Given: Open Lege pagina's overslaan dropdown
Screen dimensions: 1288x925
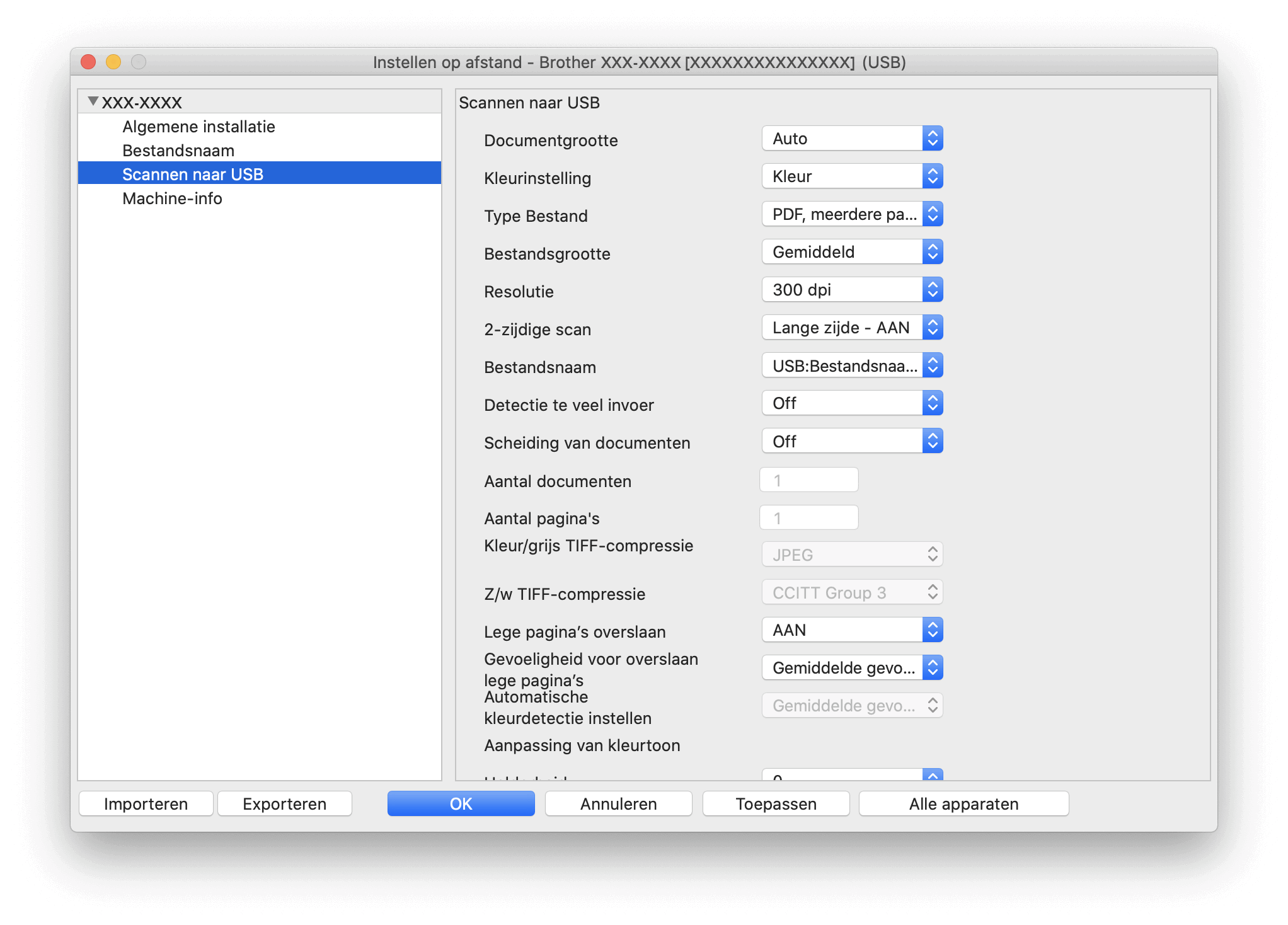Looking at the screenshot, I should click(x=852, y=630).
